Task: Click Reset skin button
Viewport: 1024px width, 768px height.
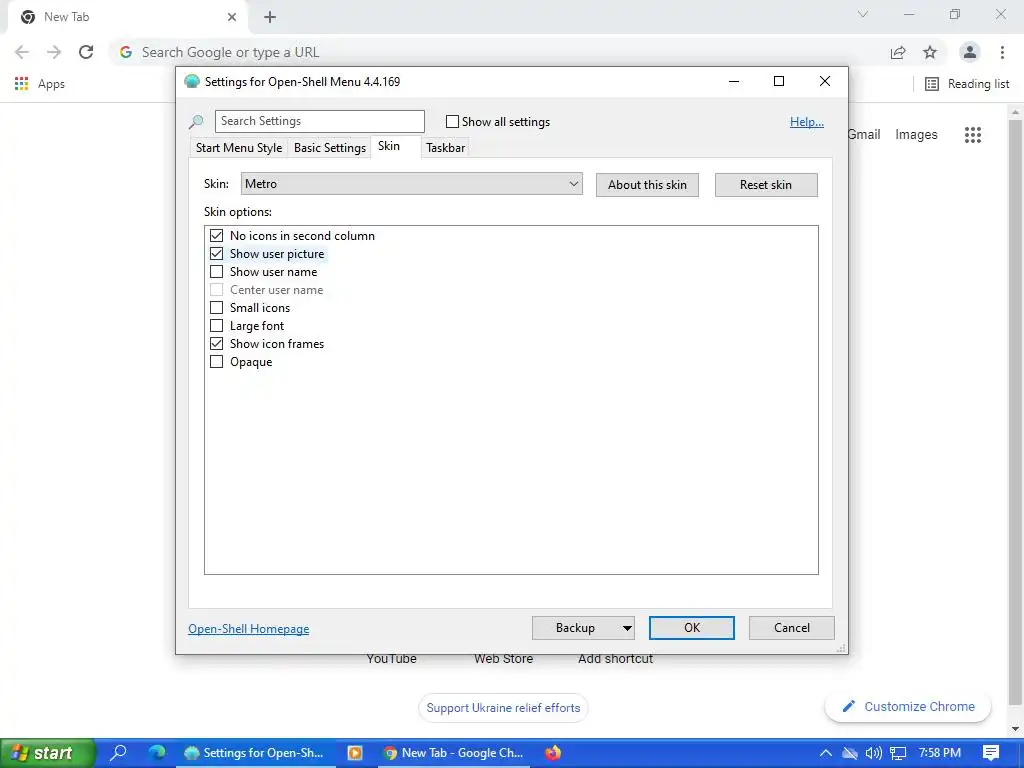Action: click(766, 185)
